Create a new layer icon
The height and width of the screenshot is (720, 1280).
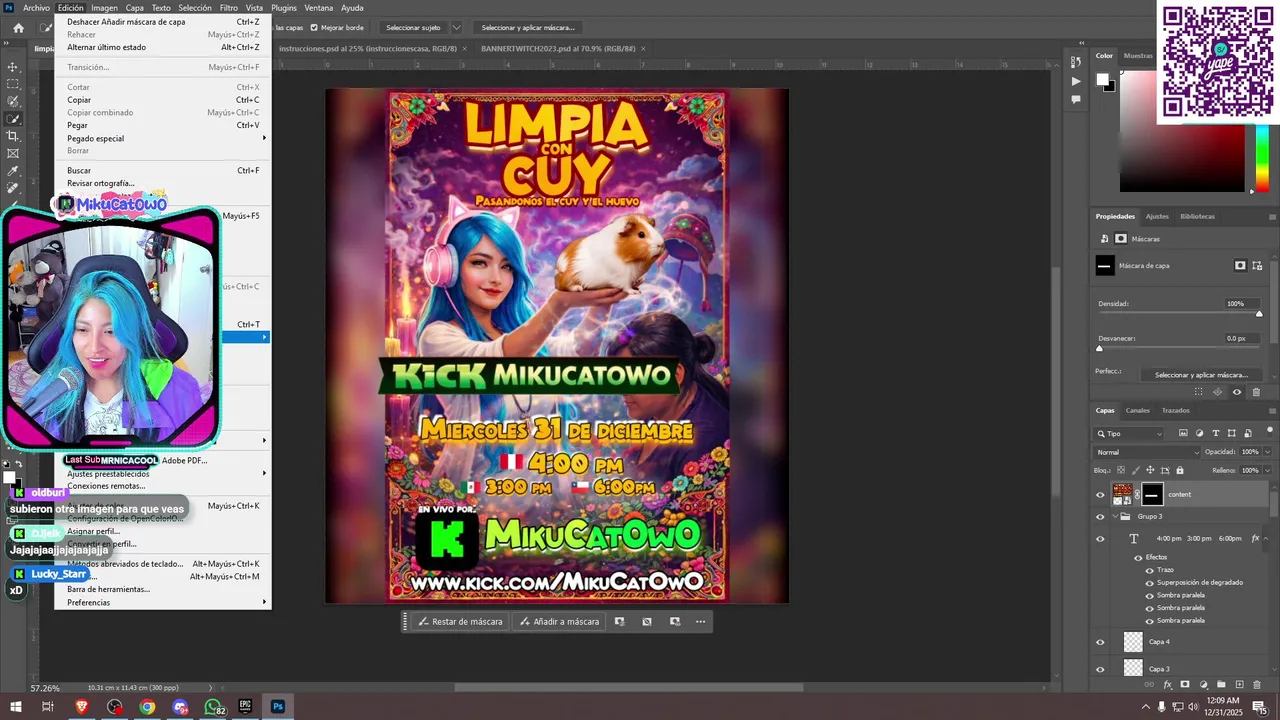(1239, 685)
